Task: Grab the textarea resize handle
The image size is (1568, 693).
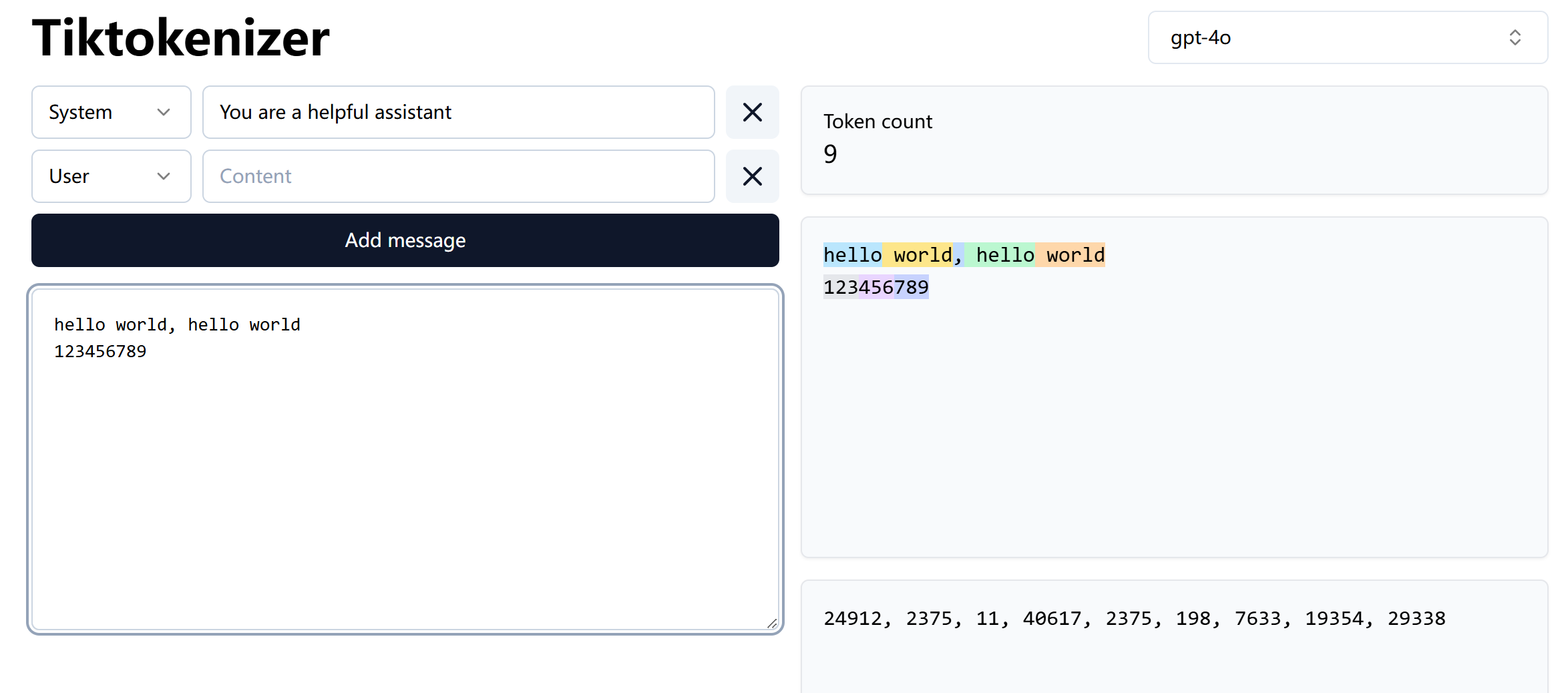Action: (x=771, y=623)
